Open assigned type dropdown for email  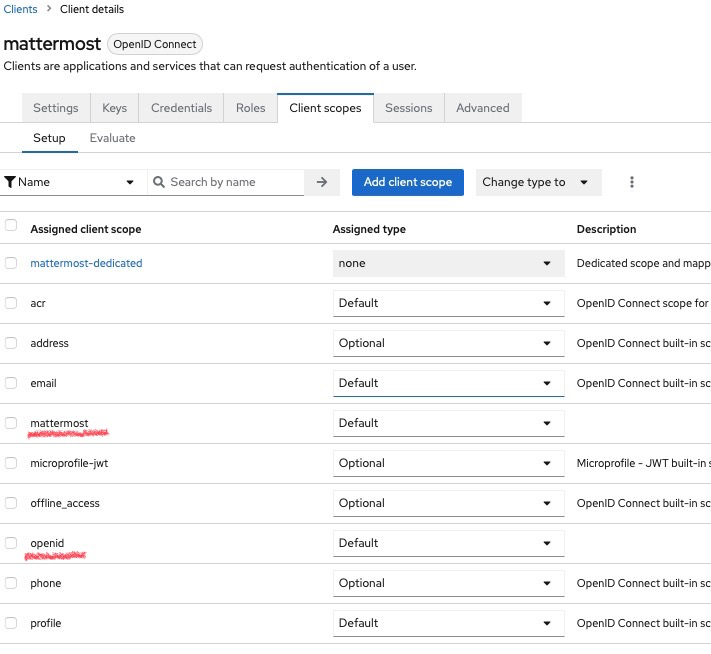point(448,383)
